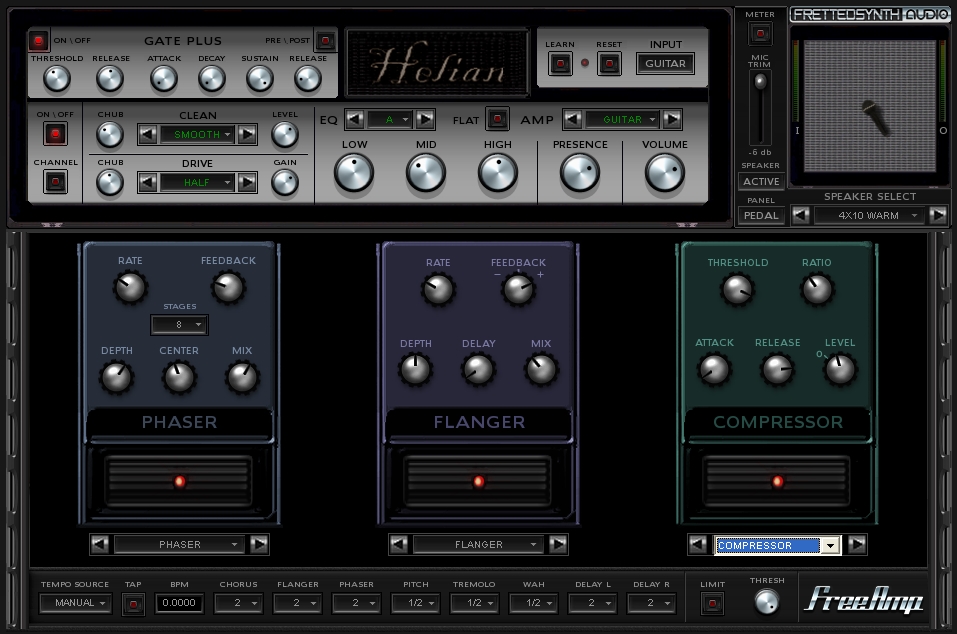Open the Wah tempo division dropdown
957x634 pixels.
coord(533,603)
